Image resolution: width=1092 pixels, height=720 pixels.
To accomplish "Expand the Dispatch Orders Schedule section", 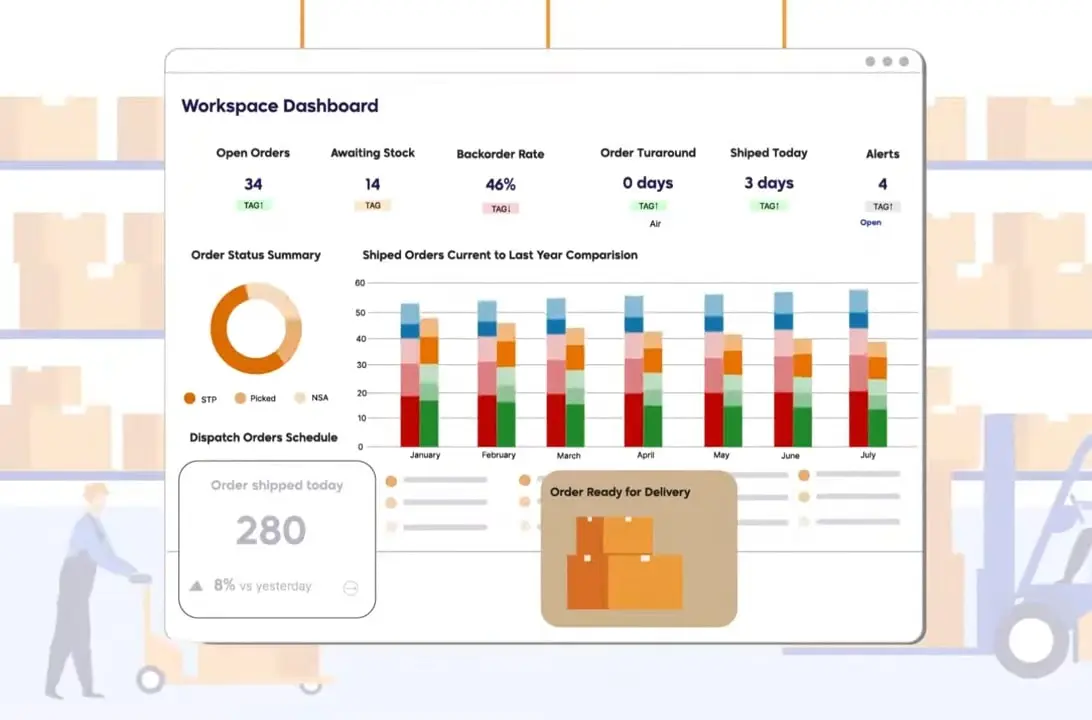I will click(x=264, y=437).
